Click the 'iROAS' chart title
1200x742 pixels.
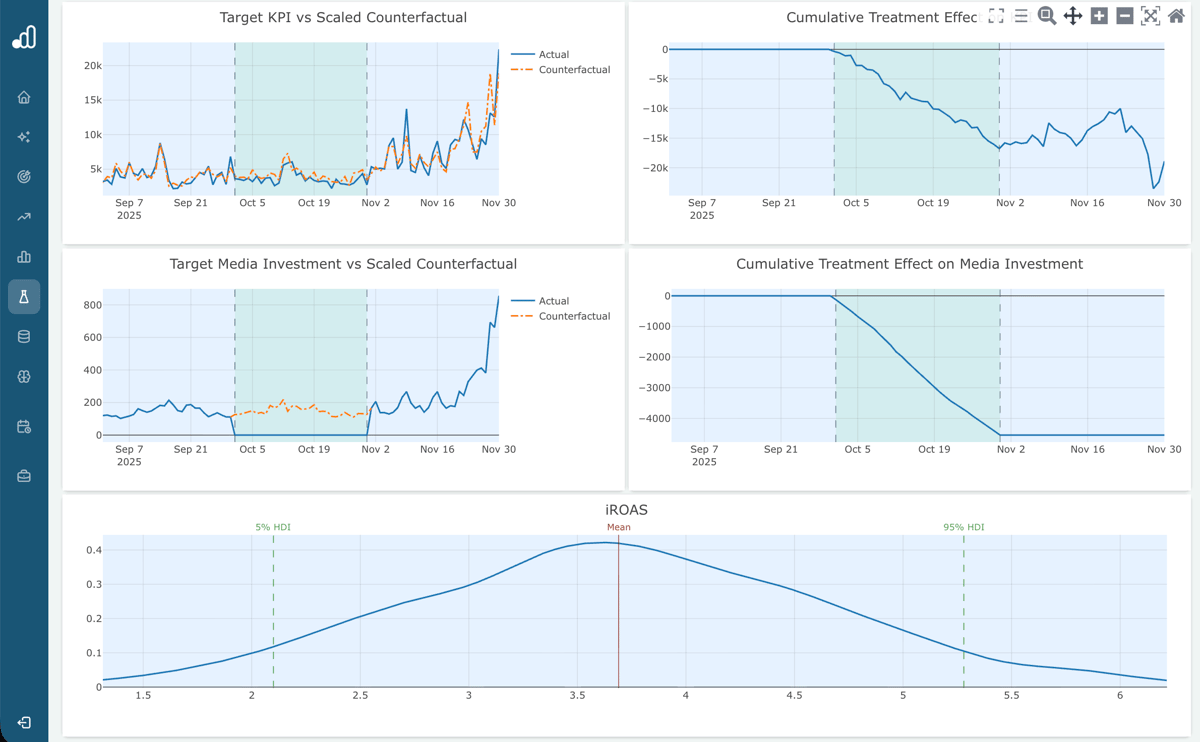click(626, 510)
